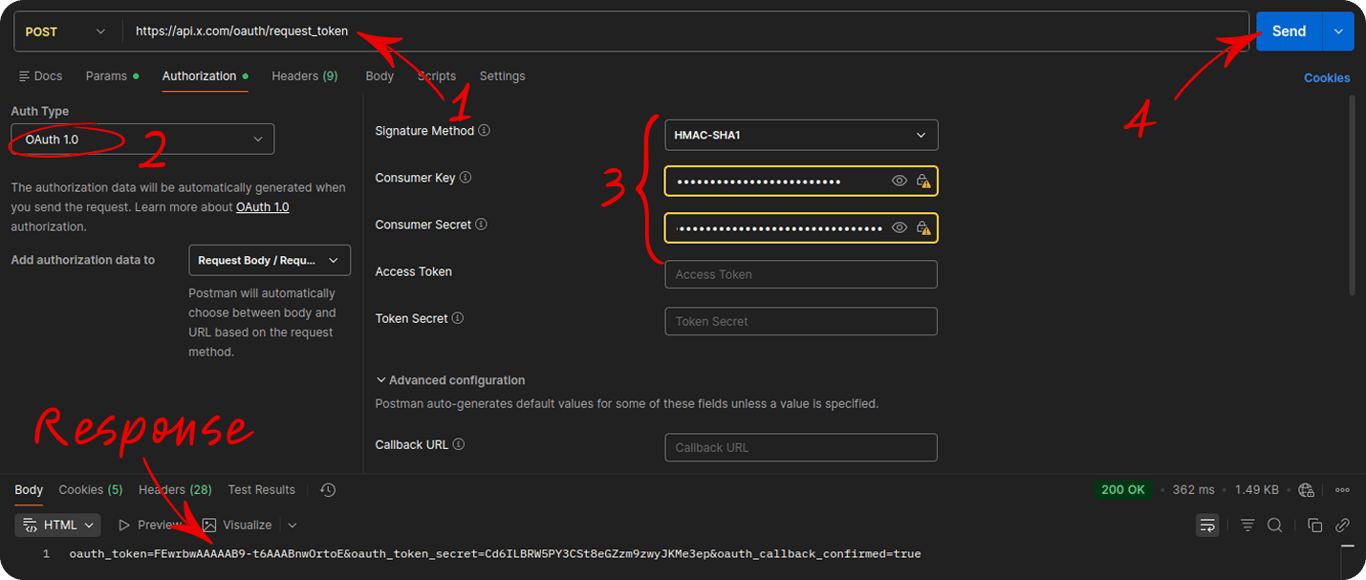Open the network globe lock icon
Image resolution: width=1366 pixels, height=580 pixels.
(x=1306, y=490)
